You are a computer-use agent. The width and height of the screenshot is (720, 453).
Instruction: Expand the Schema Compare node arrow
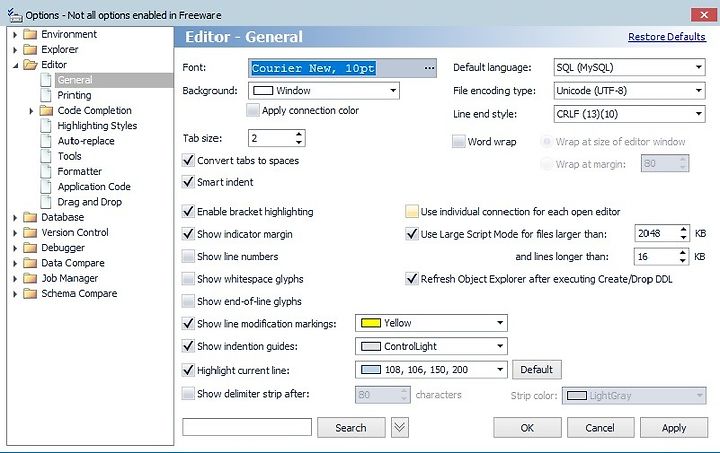[x=15, y=294]
